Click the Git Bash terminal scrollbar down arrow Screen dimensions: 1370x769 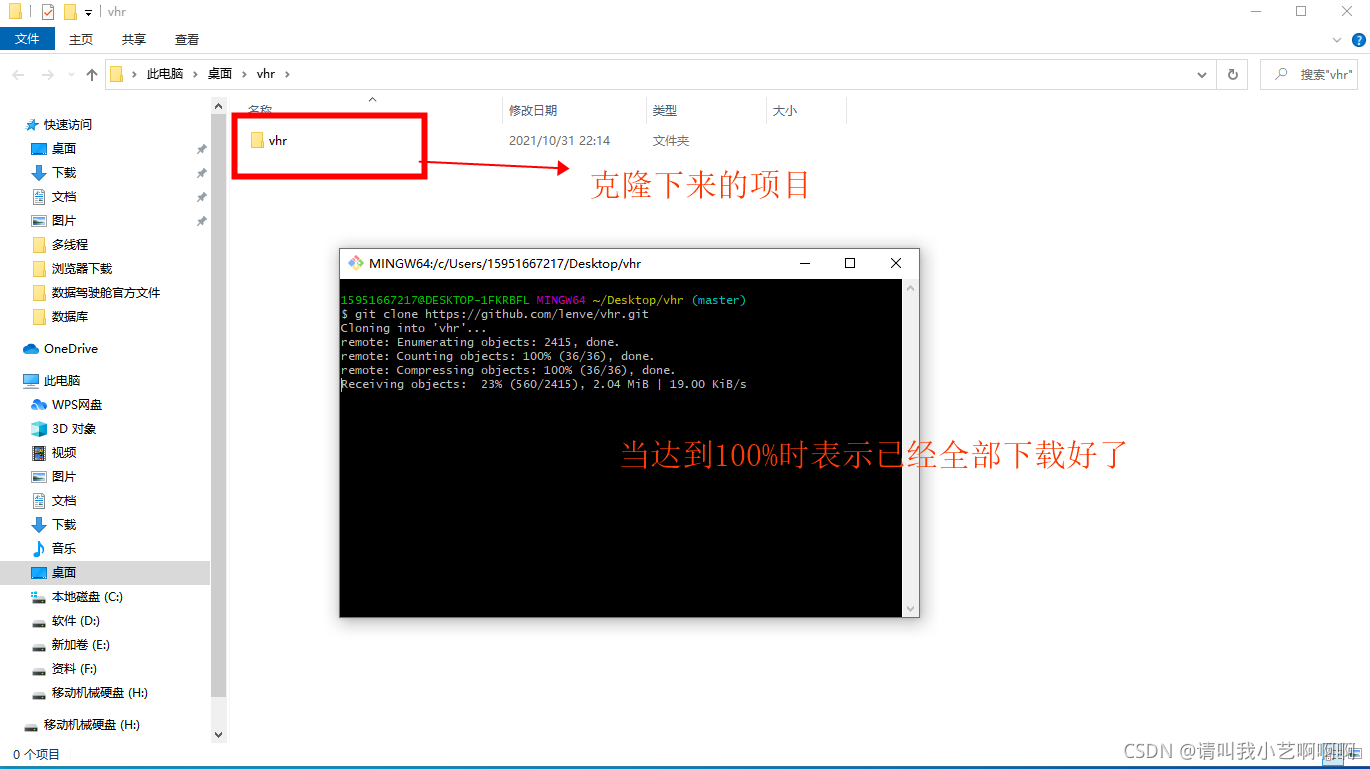click(910, 608)
